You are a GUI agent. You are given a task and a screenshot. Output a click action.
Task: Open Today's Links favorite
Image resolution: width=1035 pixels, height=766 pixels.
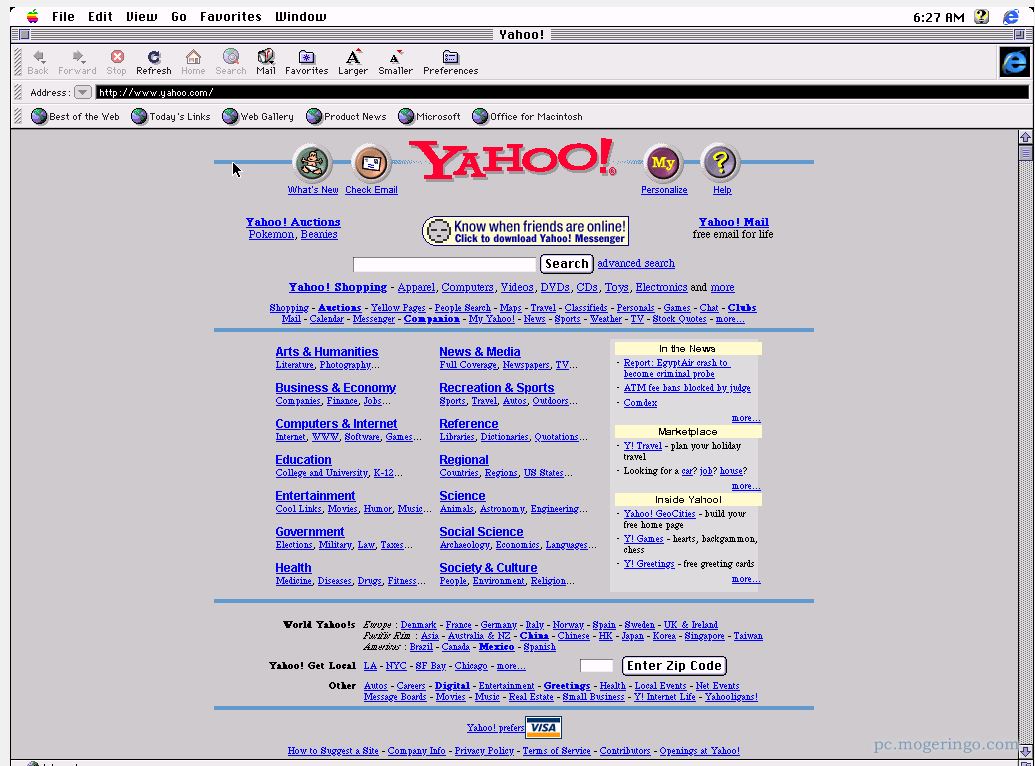click(171, 116)
